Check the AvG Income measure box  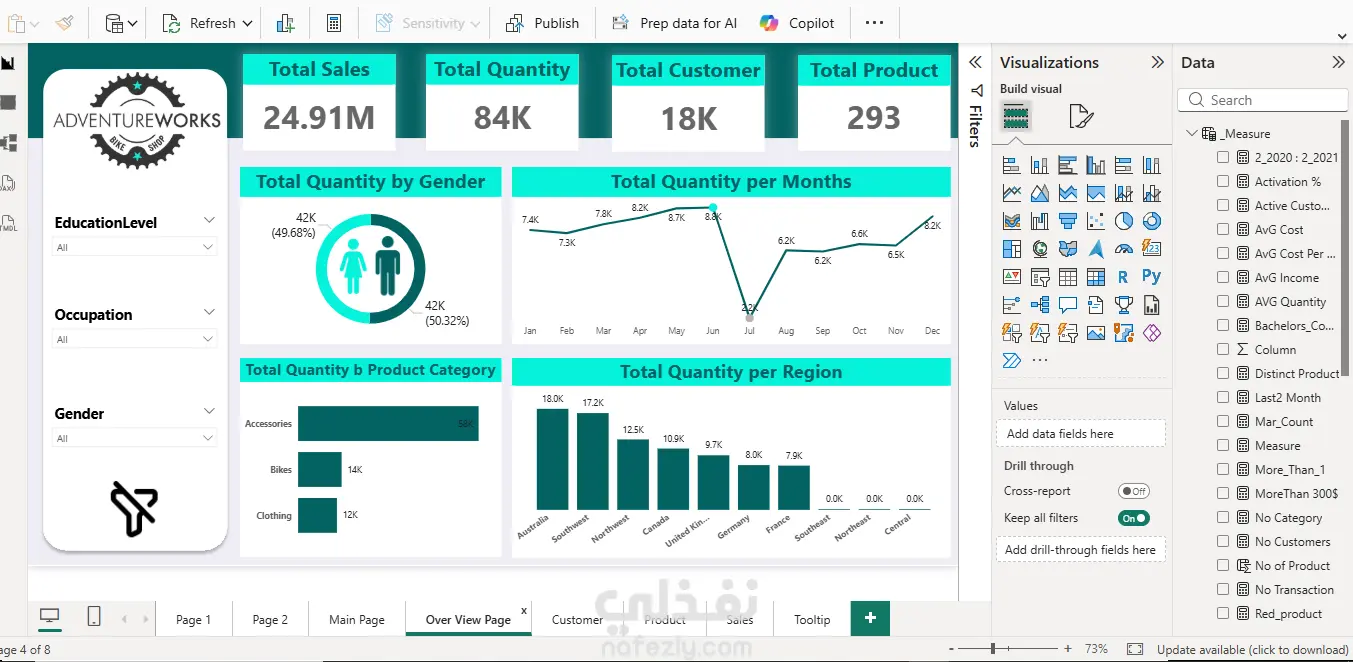click(1223, 277)
